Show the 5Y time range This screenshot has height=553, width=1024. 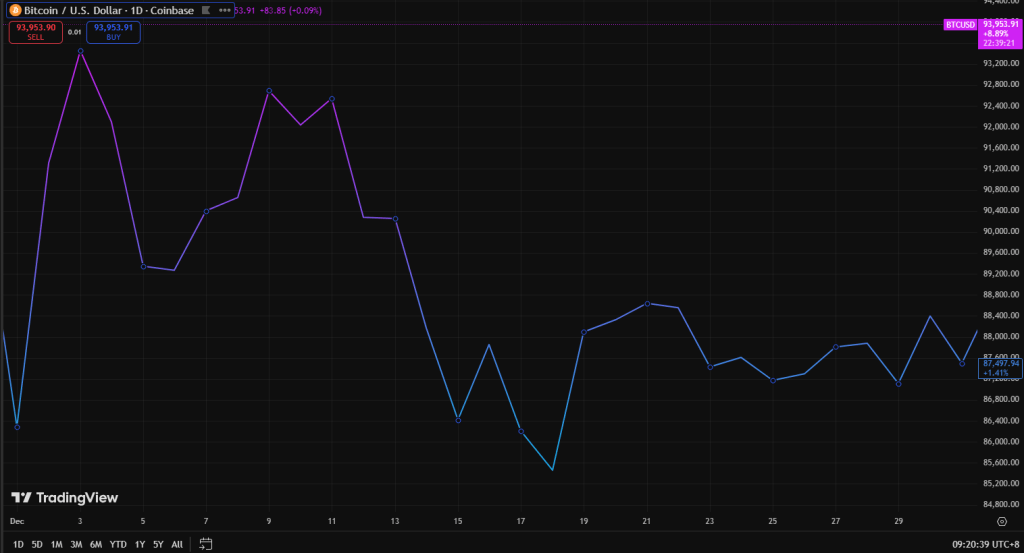click(158, 544)
